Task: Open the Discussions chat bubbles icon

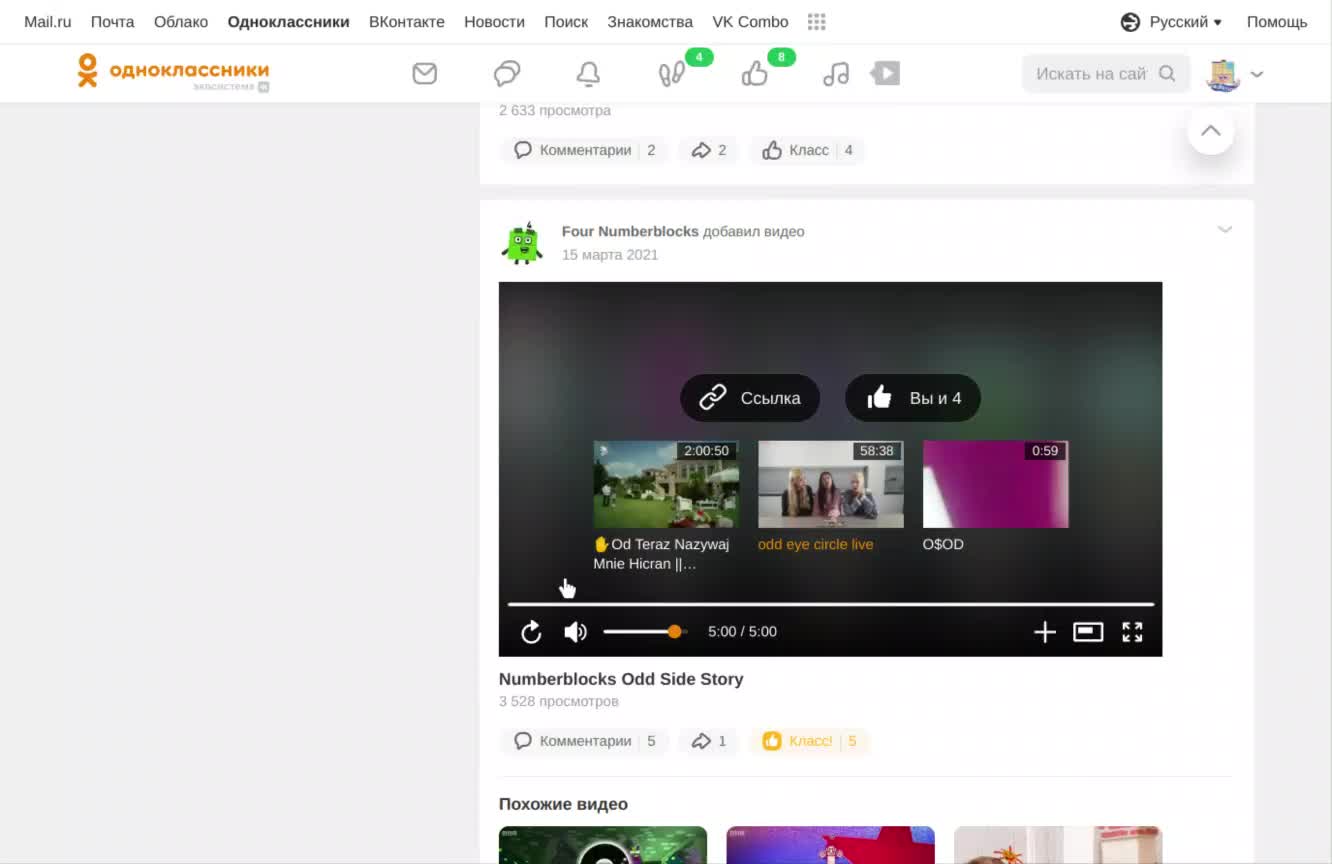Action: pos(507,73)
